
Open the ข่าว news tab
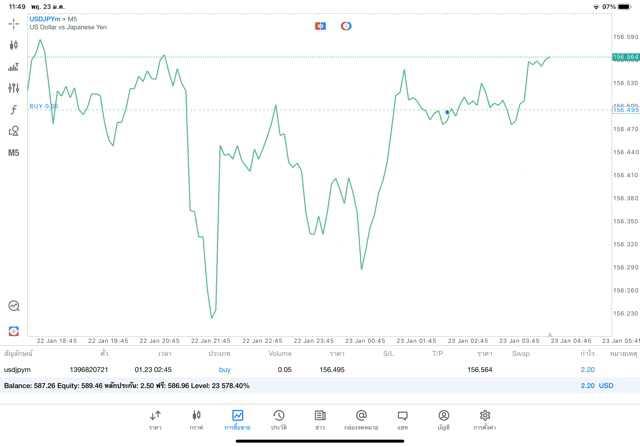tap(319, 419)
